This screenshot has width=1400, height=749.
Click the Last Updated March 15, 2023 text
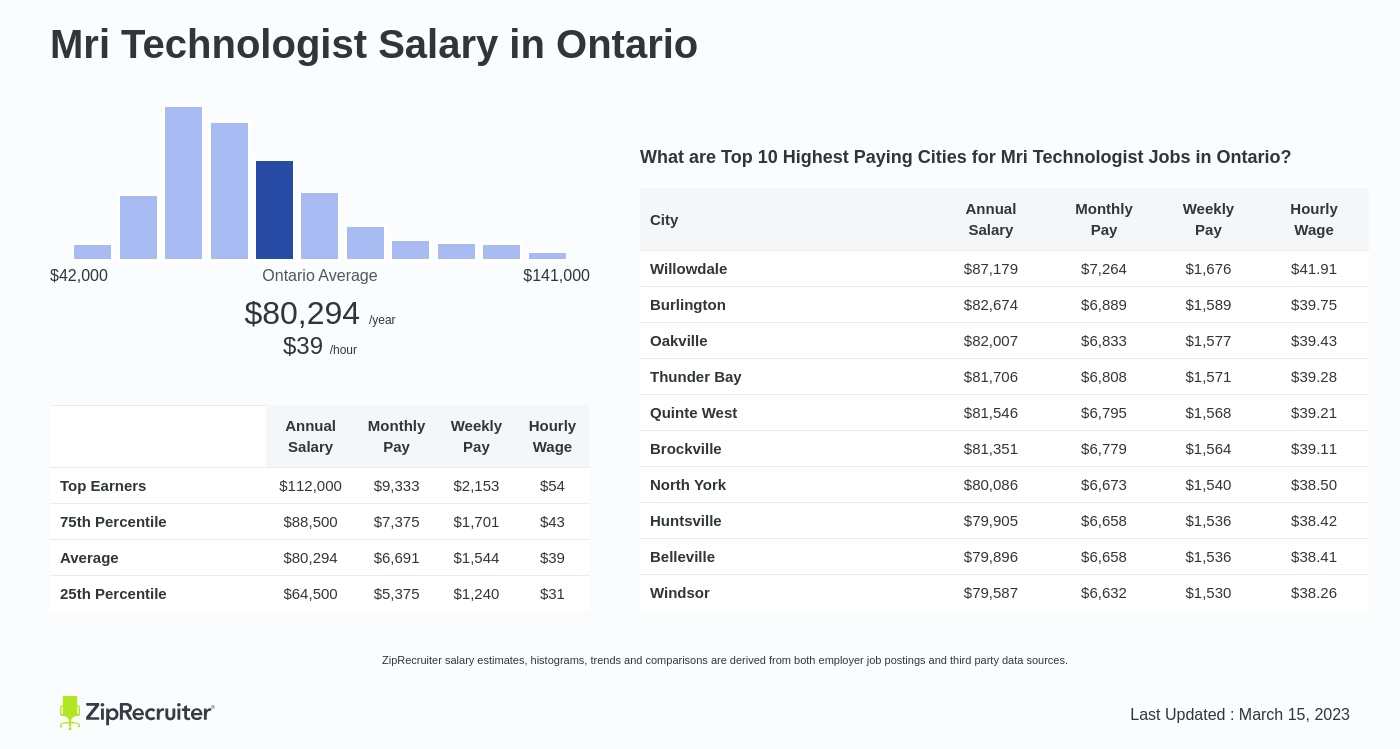(1240, 715)
